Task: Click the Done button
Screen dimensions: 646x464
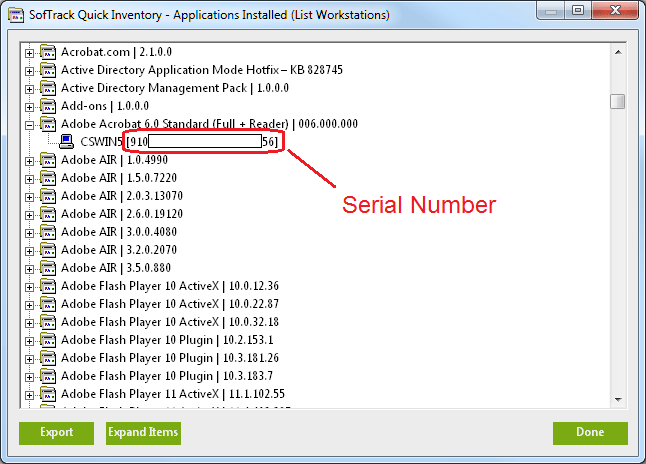Action: click(590, 433)
